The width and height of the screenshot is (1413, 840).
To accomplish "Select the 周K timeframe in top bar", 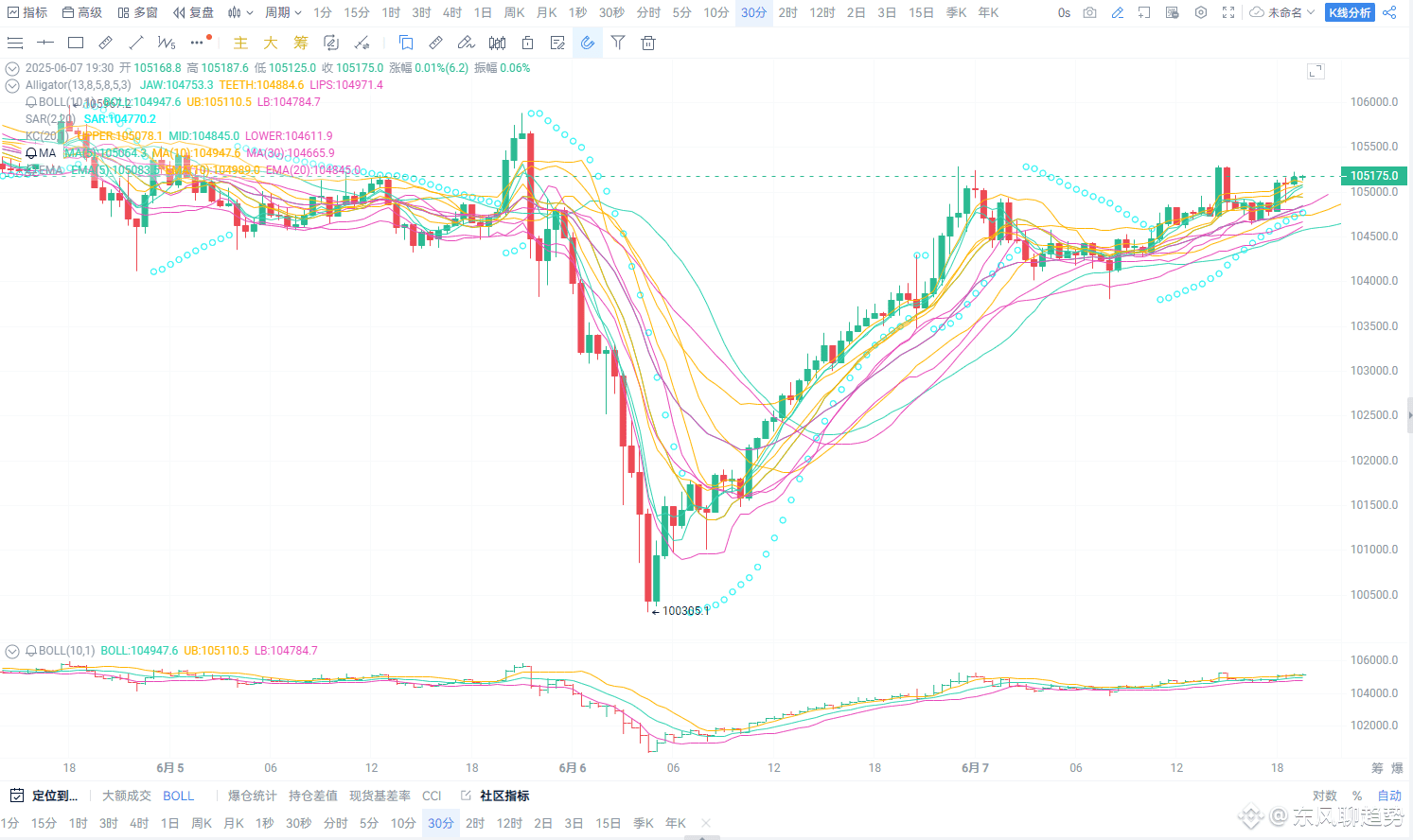I will pos(514,12).
